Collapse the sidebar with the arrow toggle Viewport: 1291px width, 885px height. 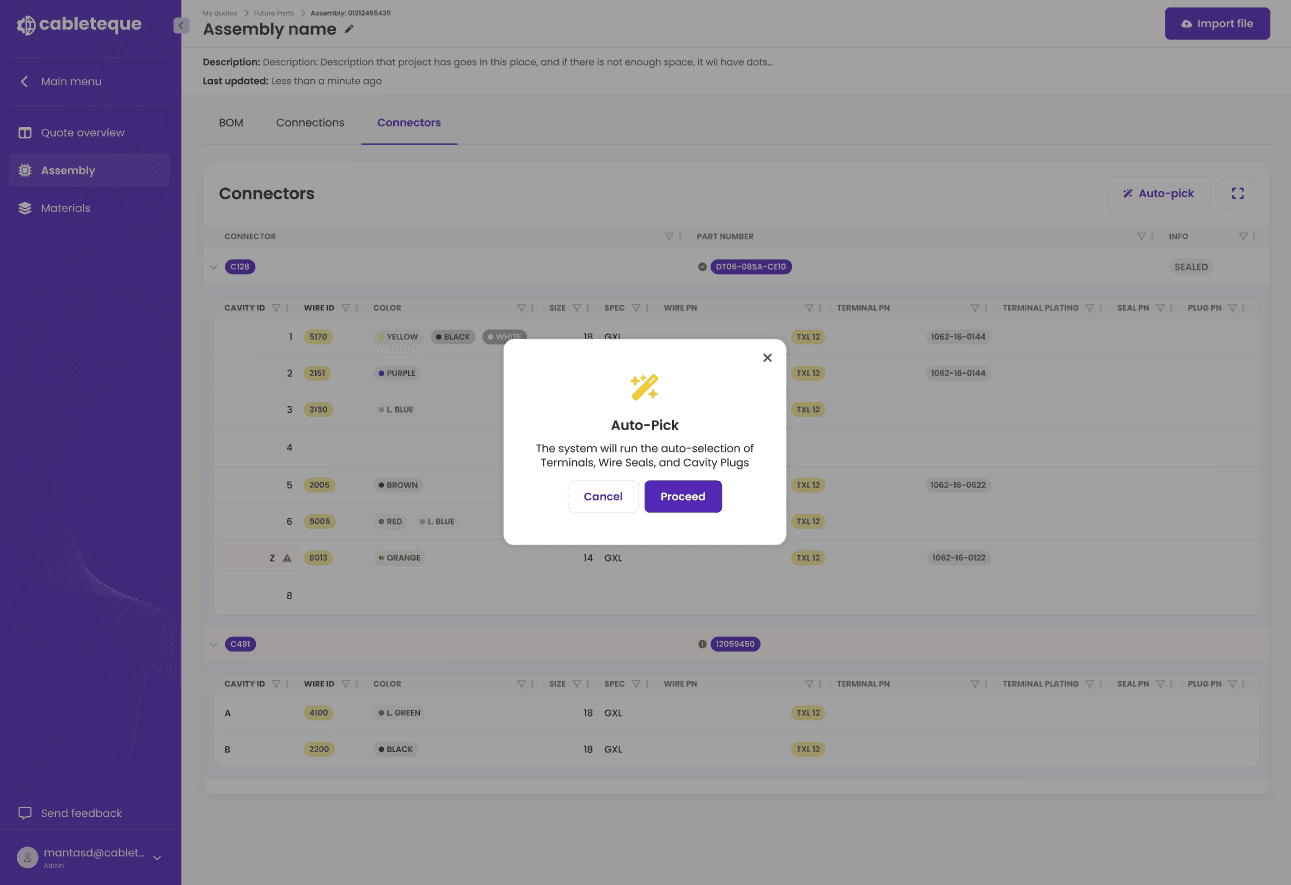point(181,26)
